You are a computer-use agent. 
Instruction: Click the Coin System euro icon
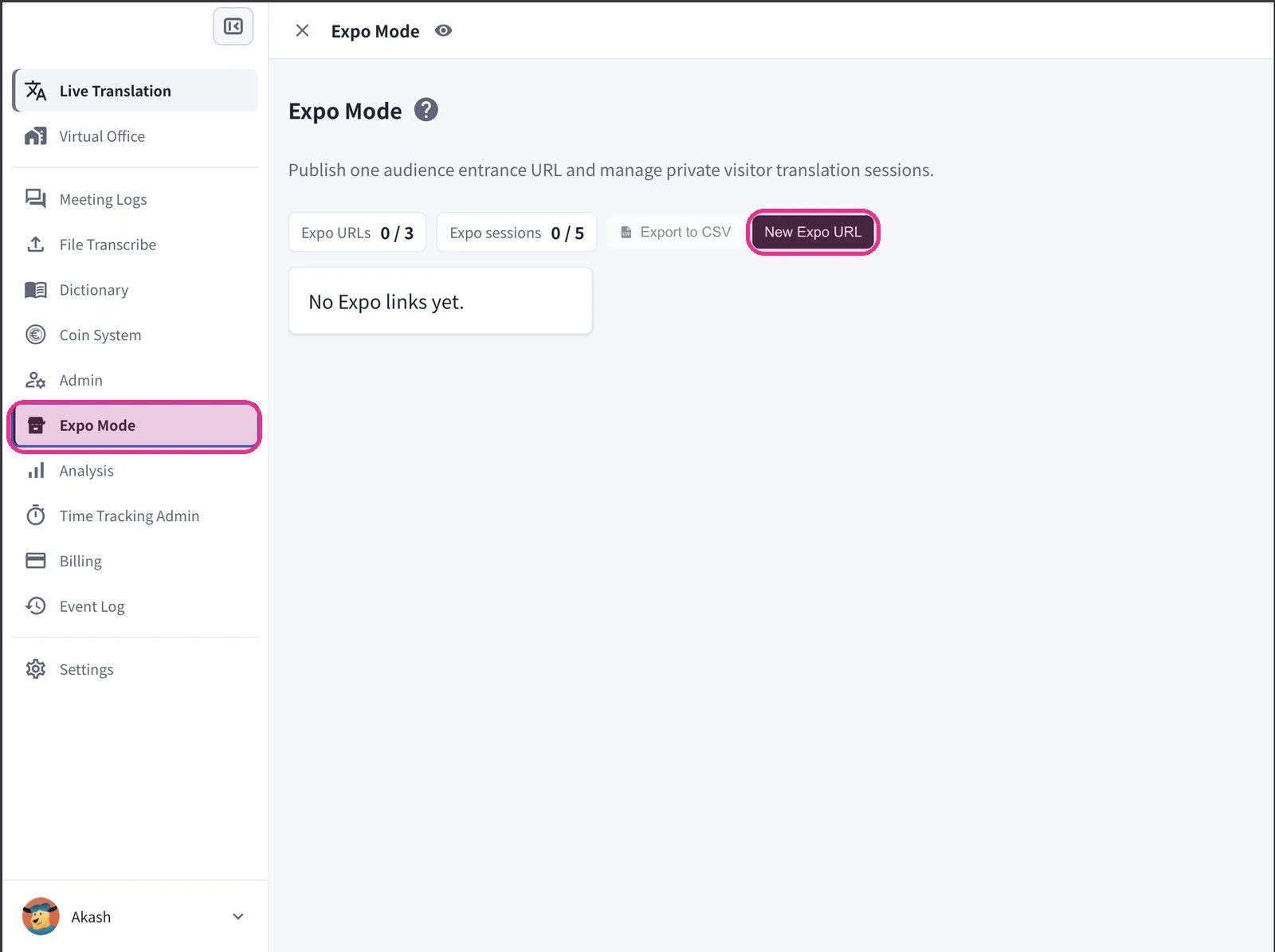pyautogui.click(x=36, y=335)
